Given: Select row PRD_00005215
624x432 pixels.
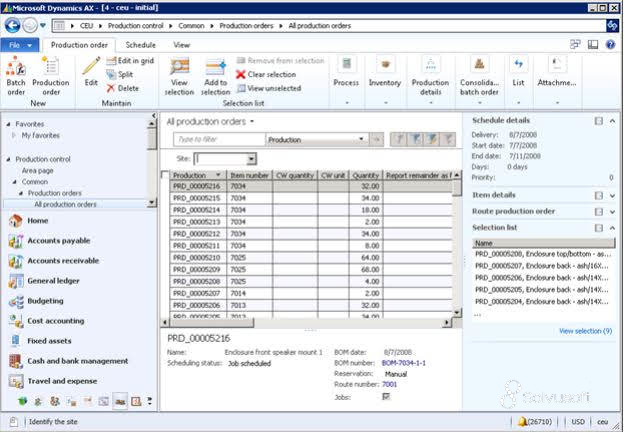Looking at the screenshot, I should 310,198.
